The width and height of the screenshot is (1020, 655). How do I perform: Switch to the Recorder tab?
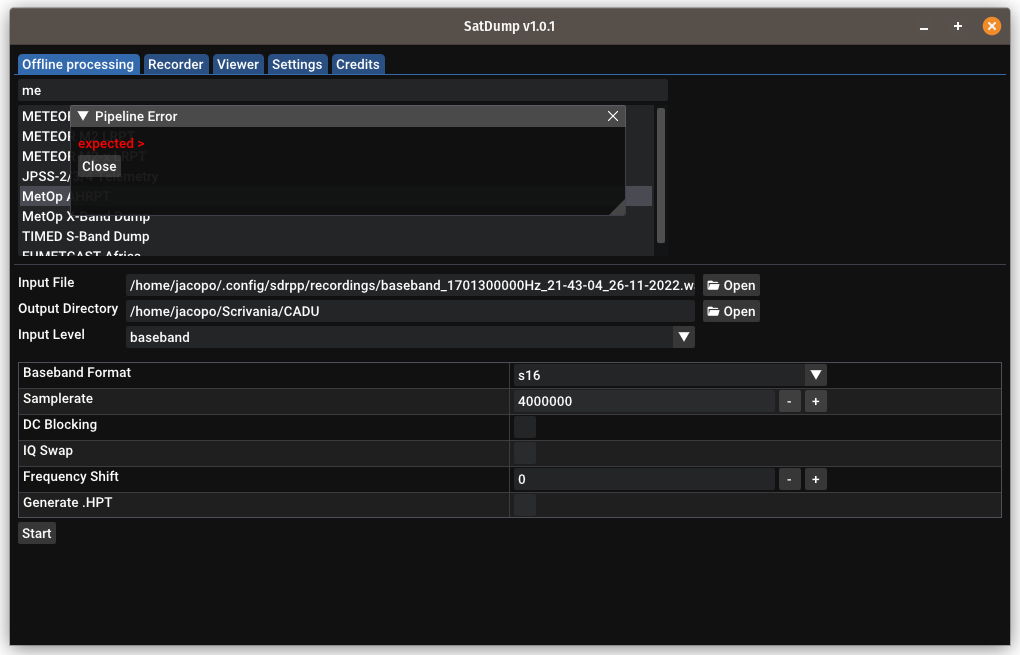pyautogui.click(x=176, y=63)
